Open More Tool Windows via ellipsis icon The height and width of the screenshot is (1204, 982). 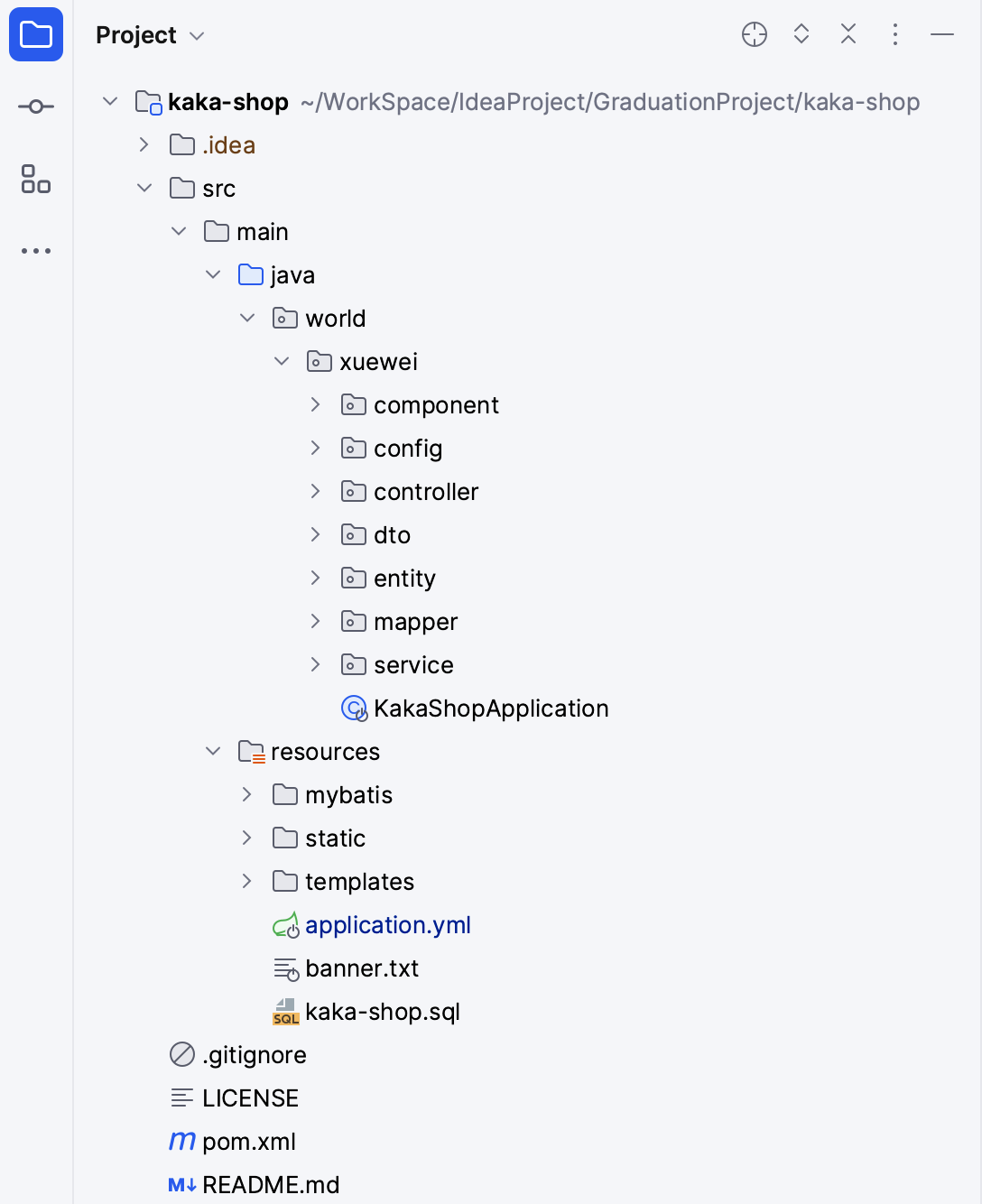[x=35, y=250]
